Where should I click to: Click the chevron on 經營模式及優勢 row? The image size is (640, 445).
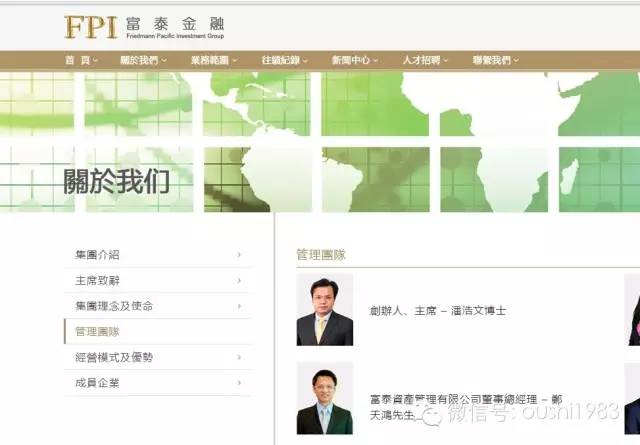(239, 358)
